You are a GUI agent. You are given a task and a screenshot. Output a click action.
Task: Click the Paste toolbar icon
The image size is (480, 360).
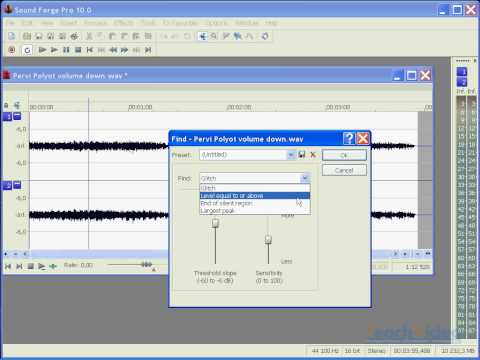pos(112,36)
